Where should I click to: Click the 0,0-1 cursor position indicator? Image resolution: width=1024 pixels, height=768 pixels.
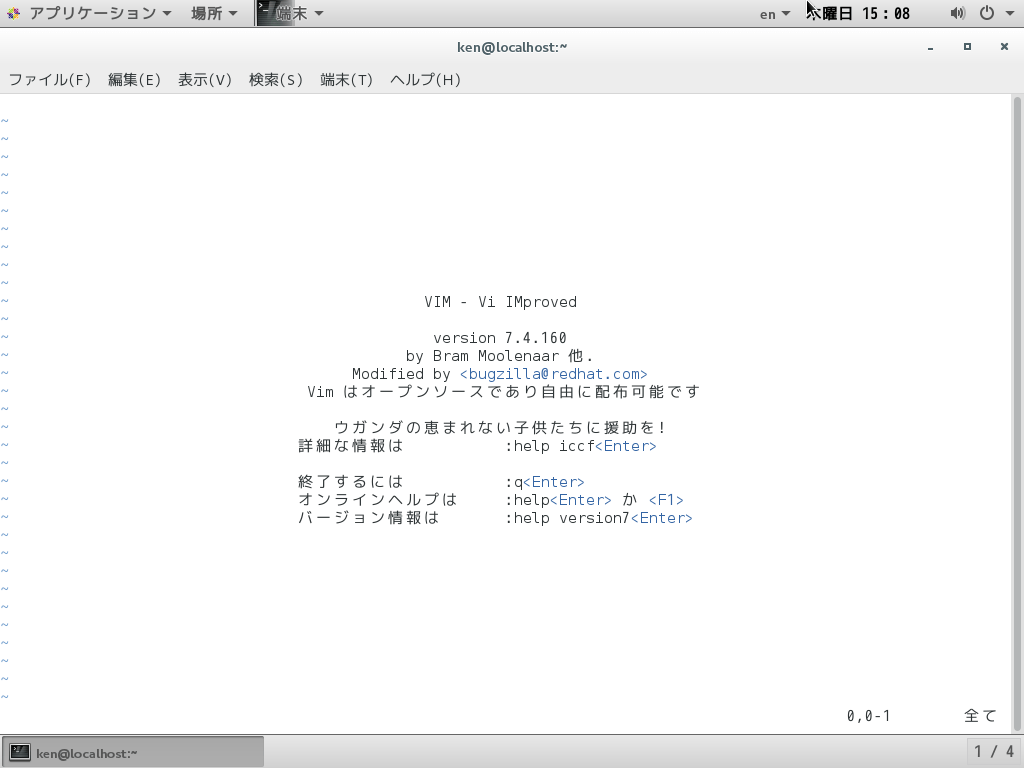click(868, 716)
